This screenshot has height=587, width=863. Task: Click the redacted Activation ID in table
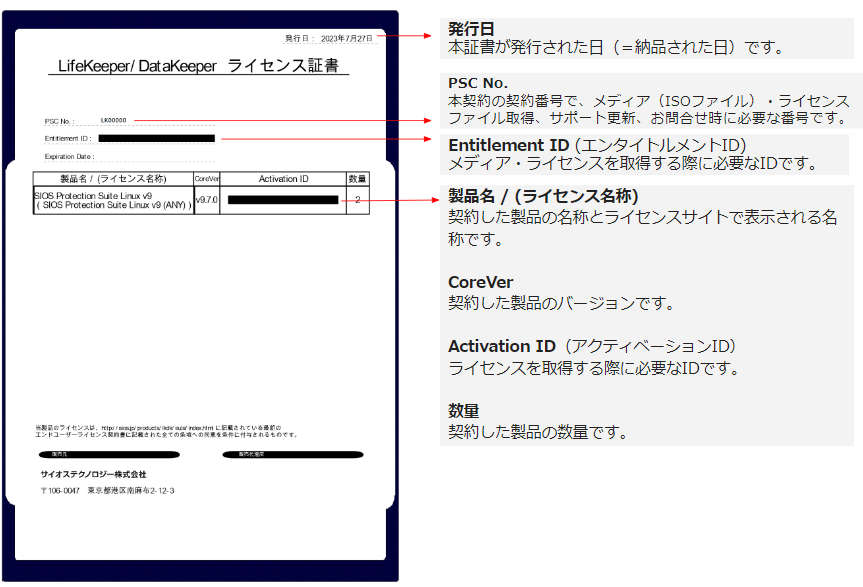click(x=283, y=200)
